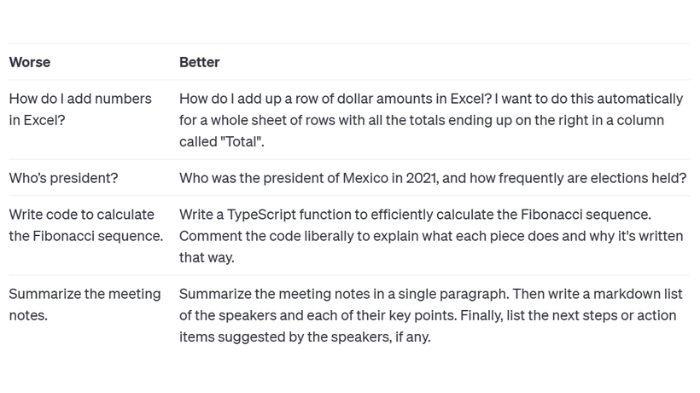700x393 pixels.
Task: Click the 'the Fibonacci sequence.' line in Worse column
Action: coord(86,236)
